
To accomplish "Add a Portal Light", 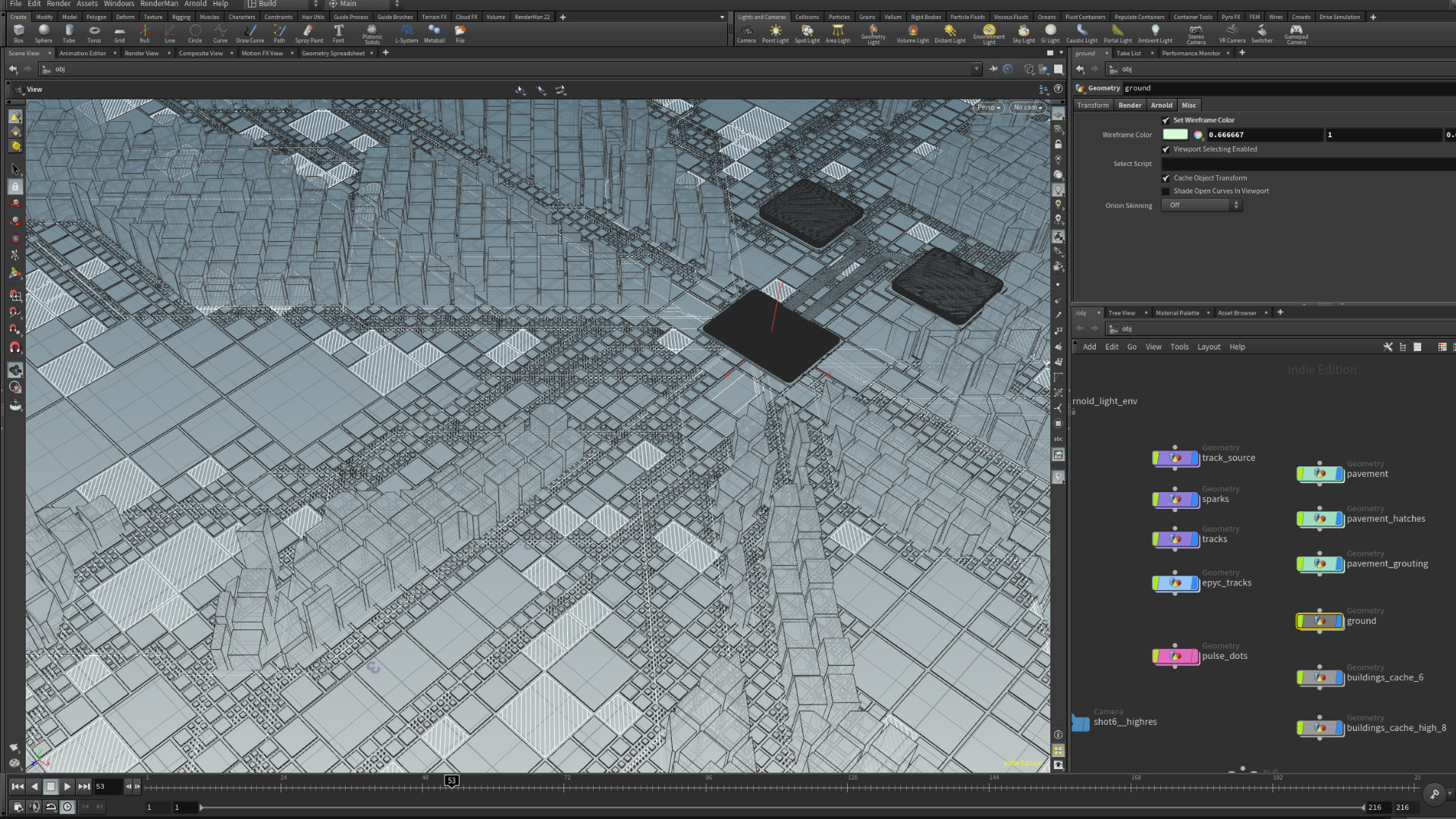I will 1118,33.
